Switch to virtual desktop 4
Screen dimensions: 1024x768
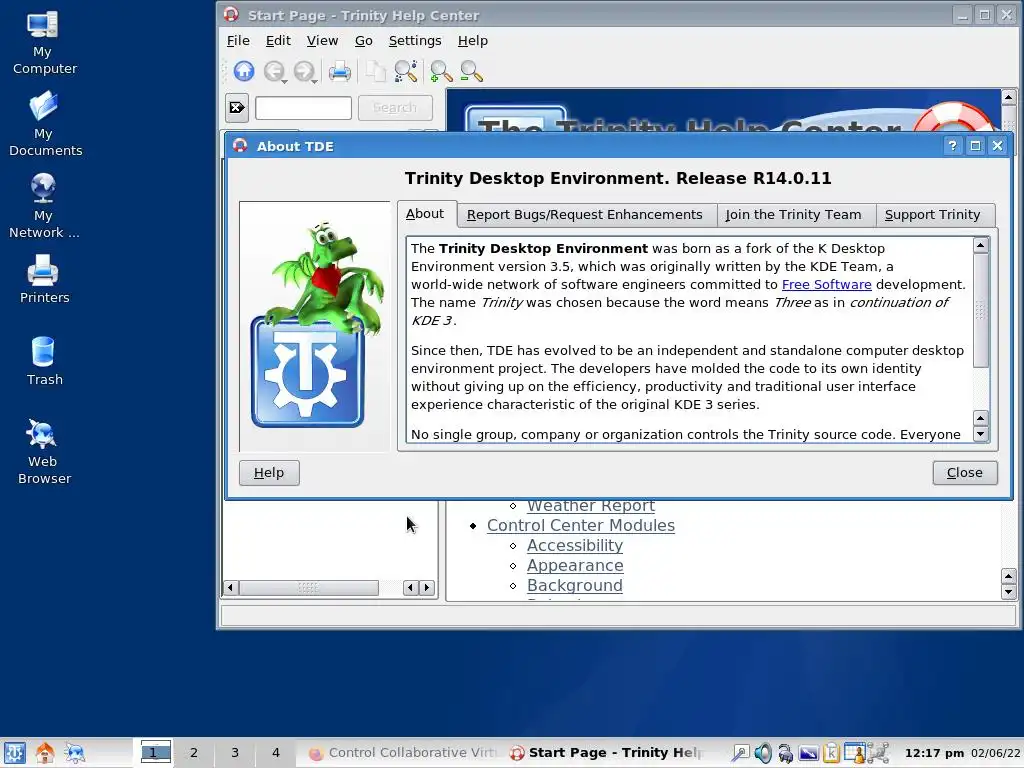(x=276, y=753)
